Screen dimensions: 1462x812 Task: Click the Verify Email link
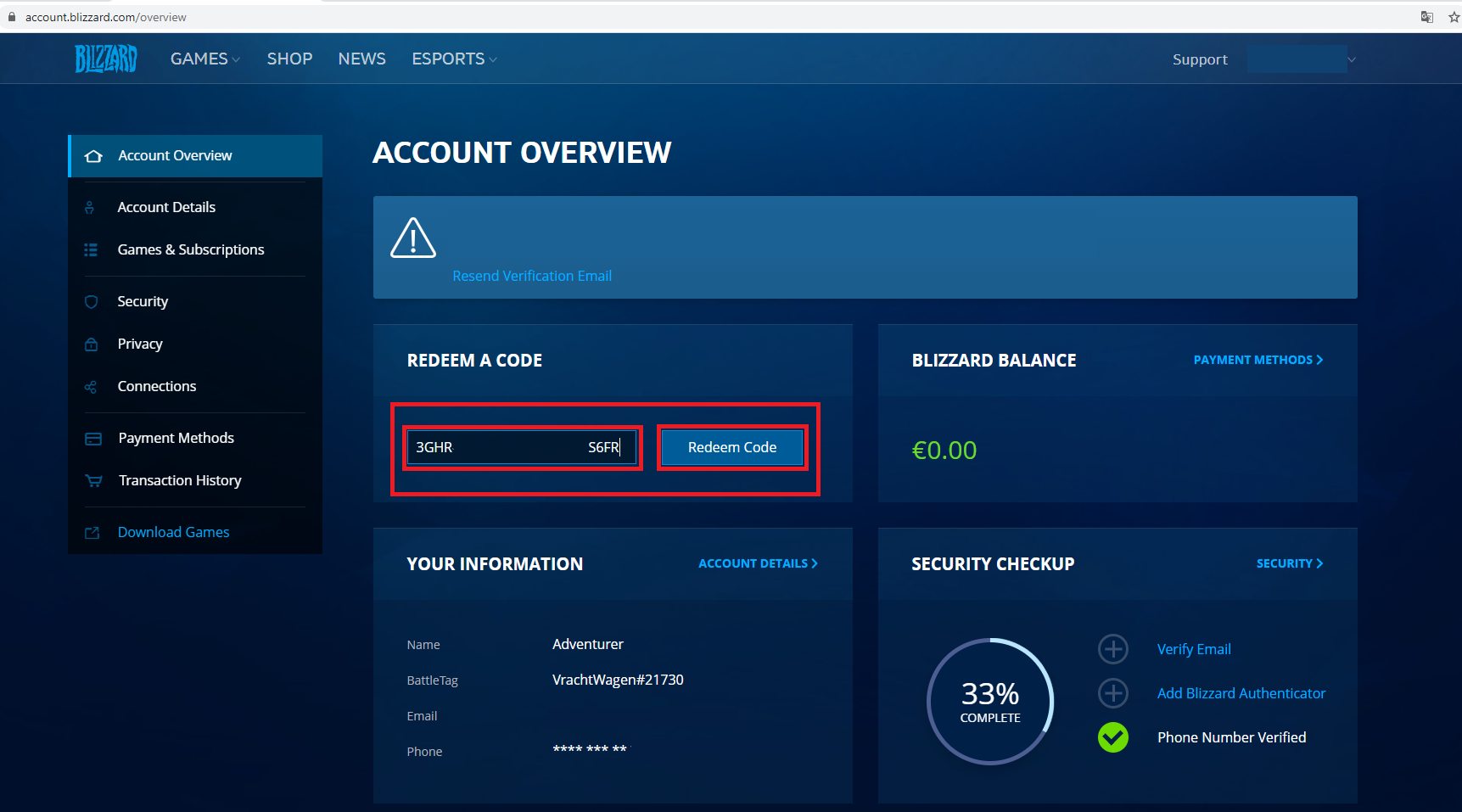click(1194, 649)
